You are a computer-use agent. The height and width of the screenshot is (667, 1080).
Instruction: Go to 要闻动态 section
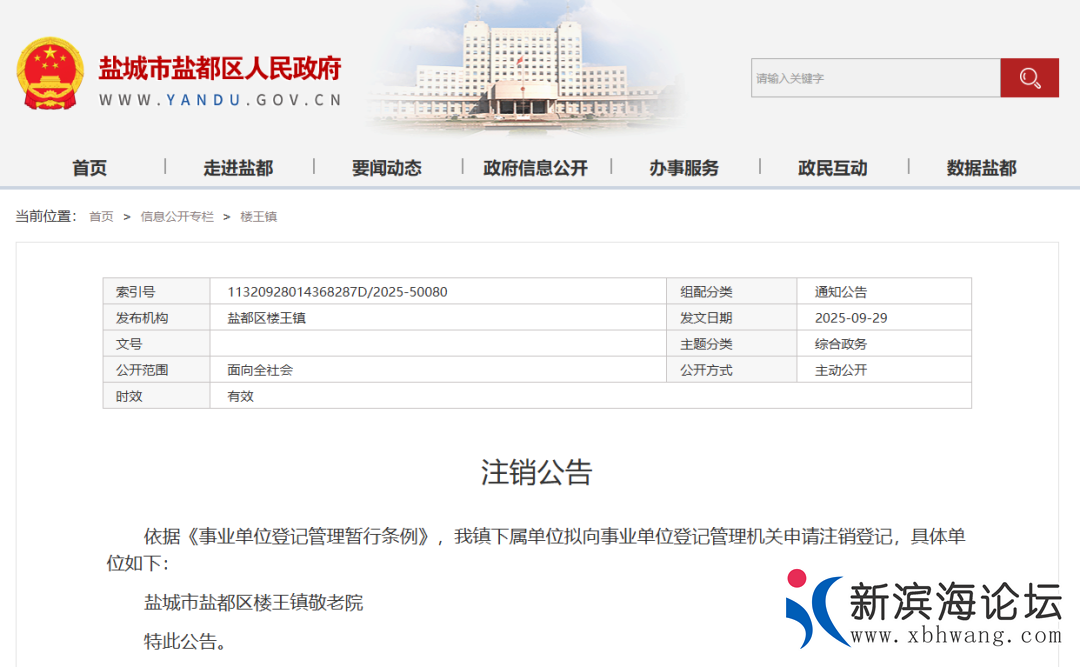click(x=387, y=168)
